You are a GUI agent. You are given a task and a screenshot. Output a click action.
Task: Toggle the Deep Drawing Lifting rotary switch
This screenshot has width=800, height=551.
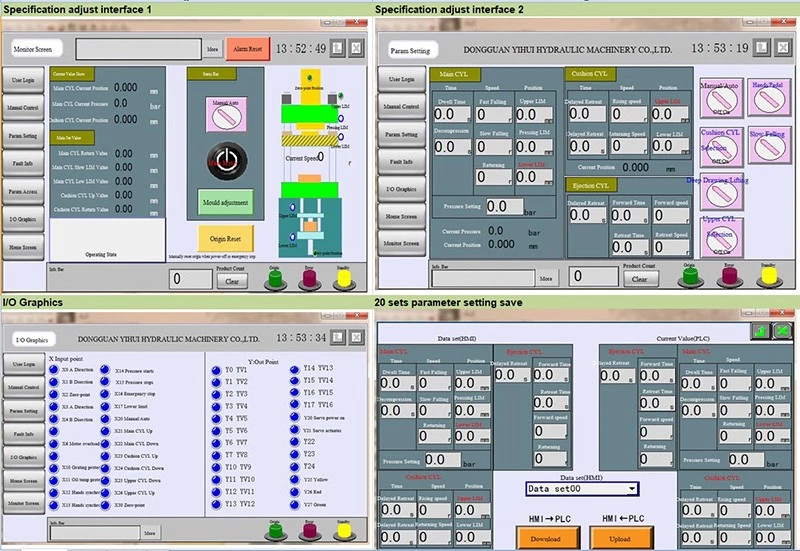click(x=721, y=193)
